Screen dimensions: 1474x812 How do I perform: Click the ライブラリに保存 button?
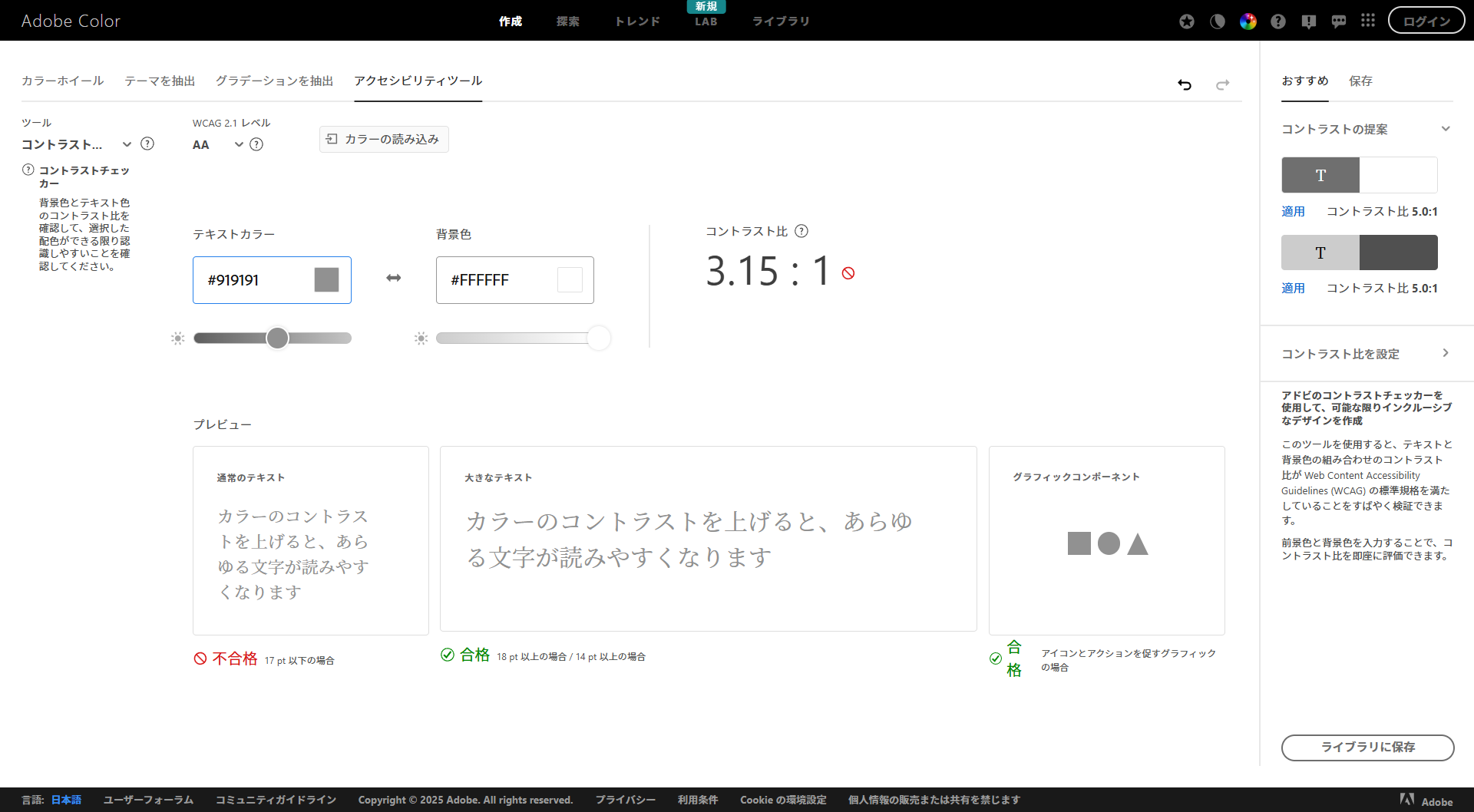coord(1367,747)
